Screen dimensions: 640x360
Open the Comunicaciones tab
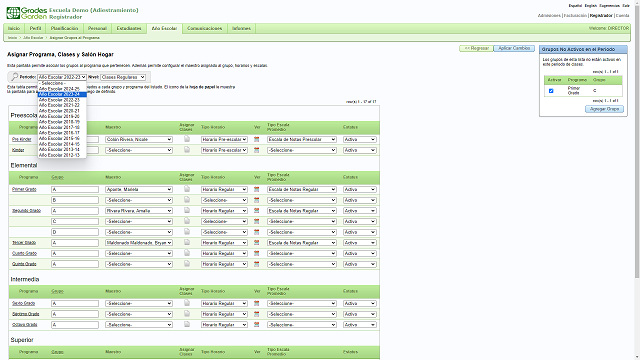(x=204, y=29)
